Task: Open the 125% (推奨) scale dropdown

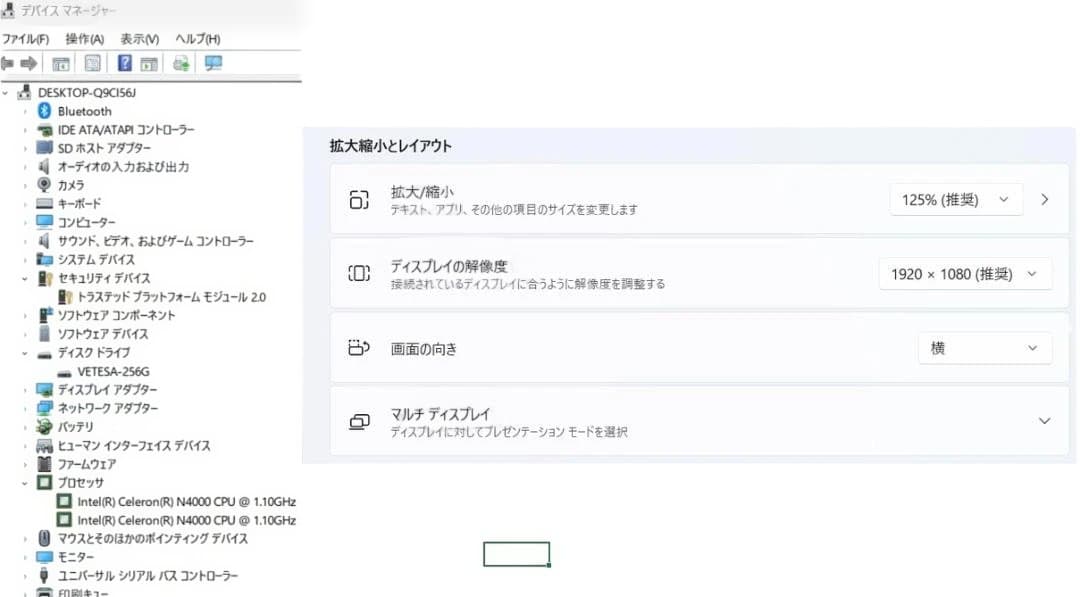Action: tap(955, 199)
